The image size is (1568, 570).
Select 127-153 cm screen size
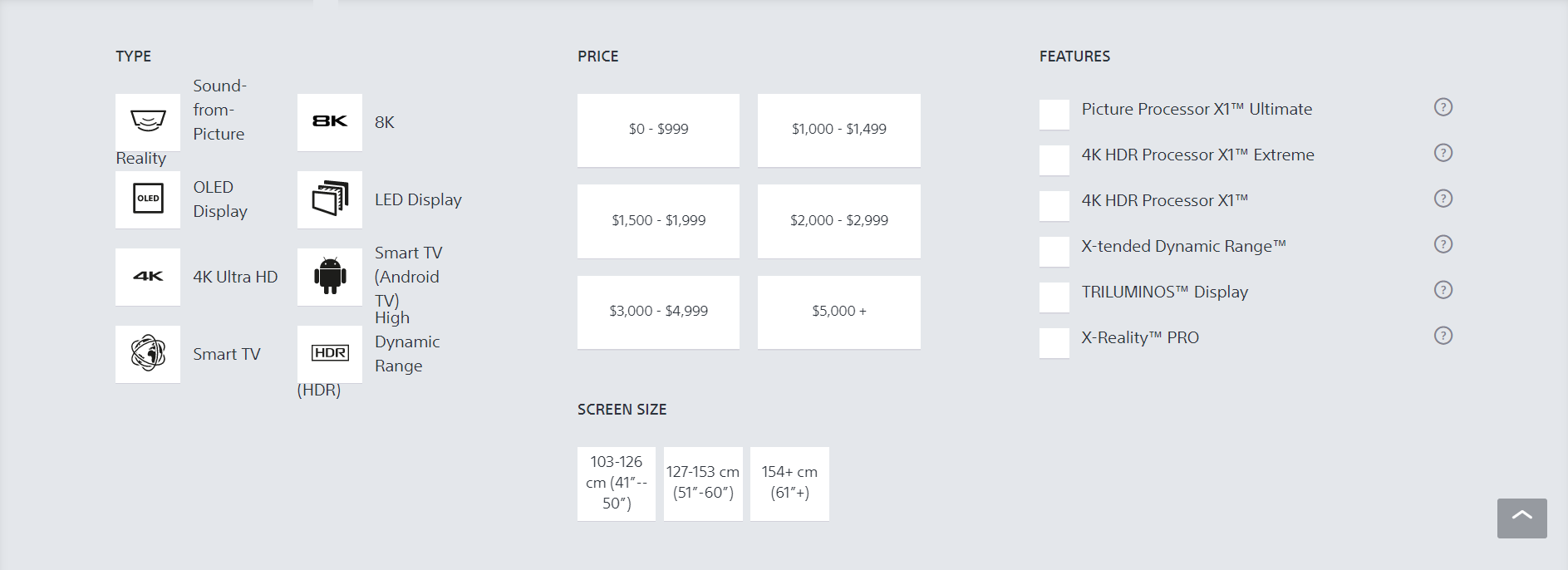coord(703,484)
